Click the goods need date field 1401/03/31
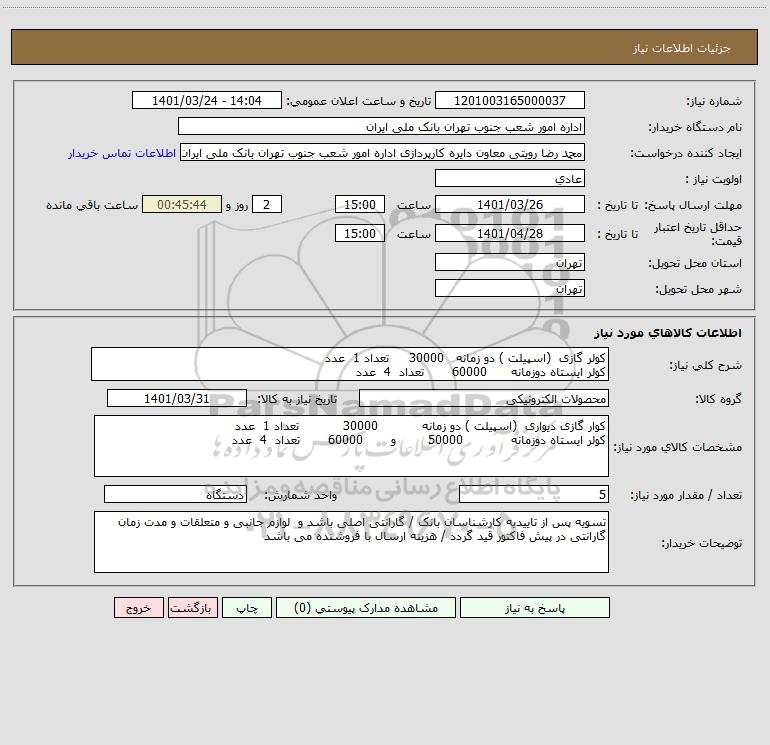 (x=177, y=398)
